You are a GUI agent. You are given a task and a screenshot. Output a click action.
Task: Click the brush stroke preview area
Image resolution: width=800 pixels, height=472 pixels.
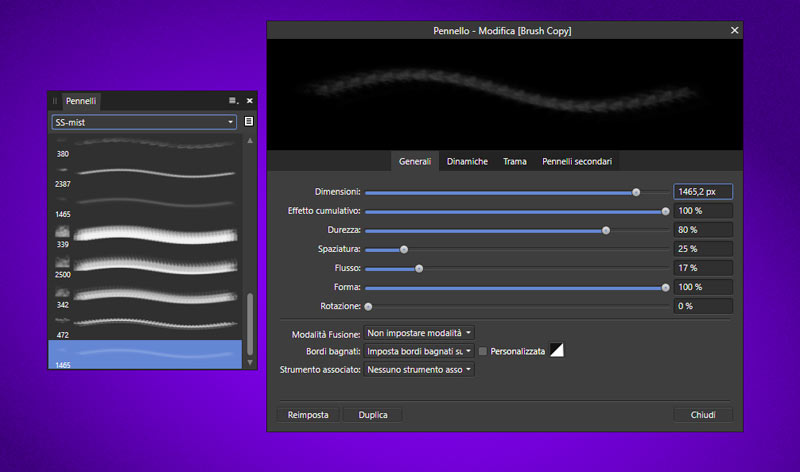point(505,94)
